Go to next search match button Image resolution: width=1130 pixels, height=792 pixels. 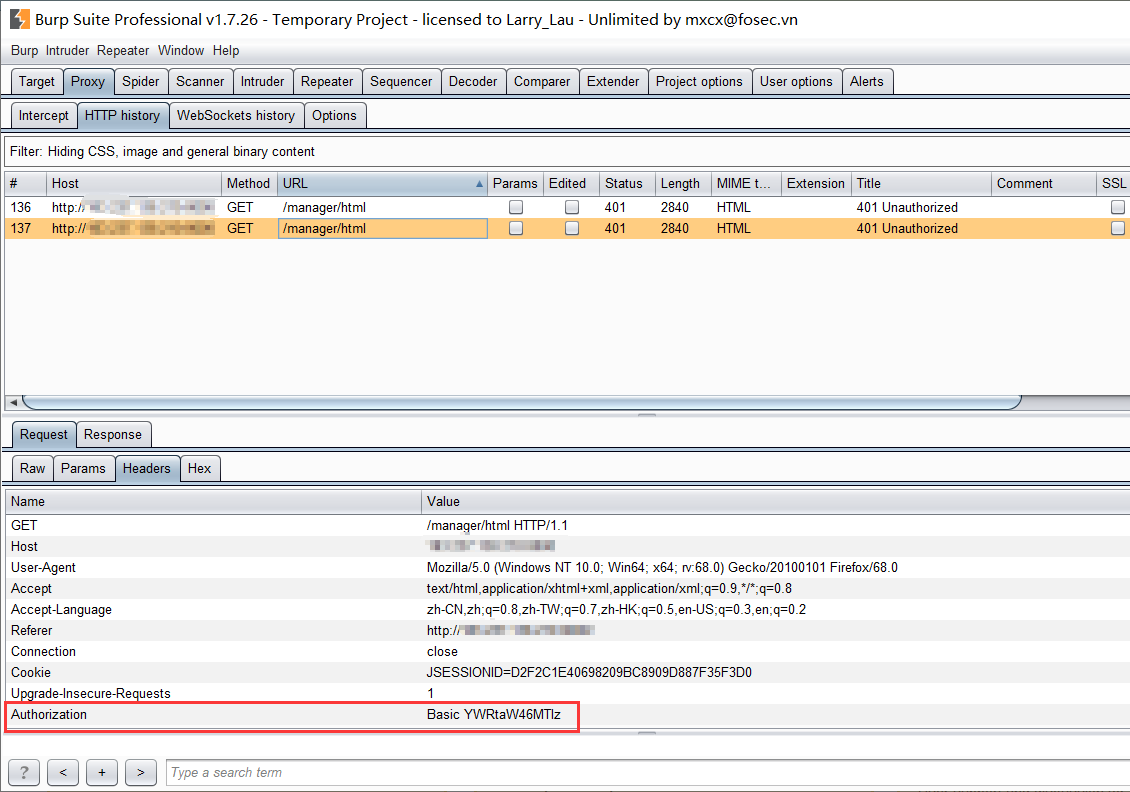141,773
